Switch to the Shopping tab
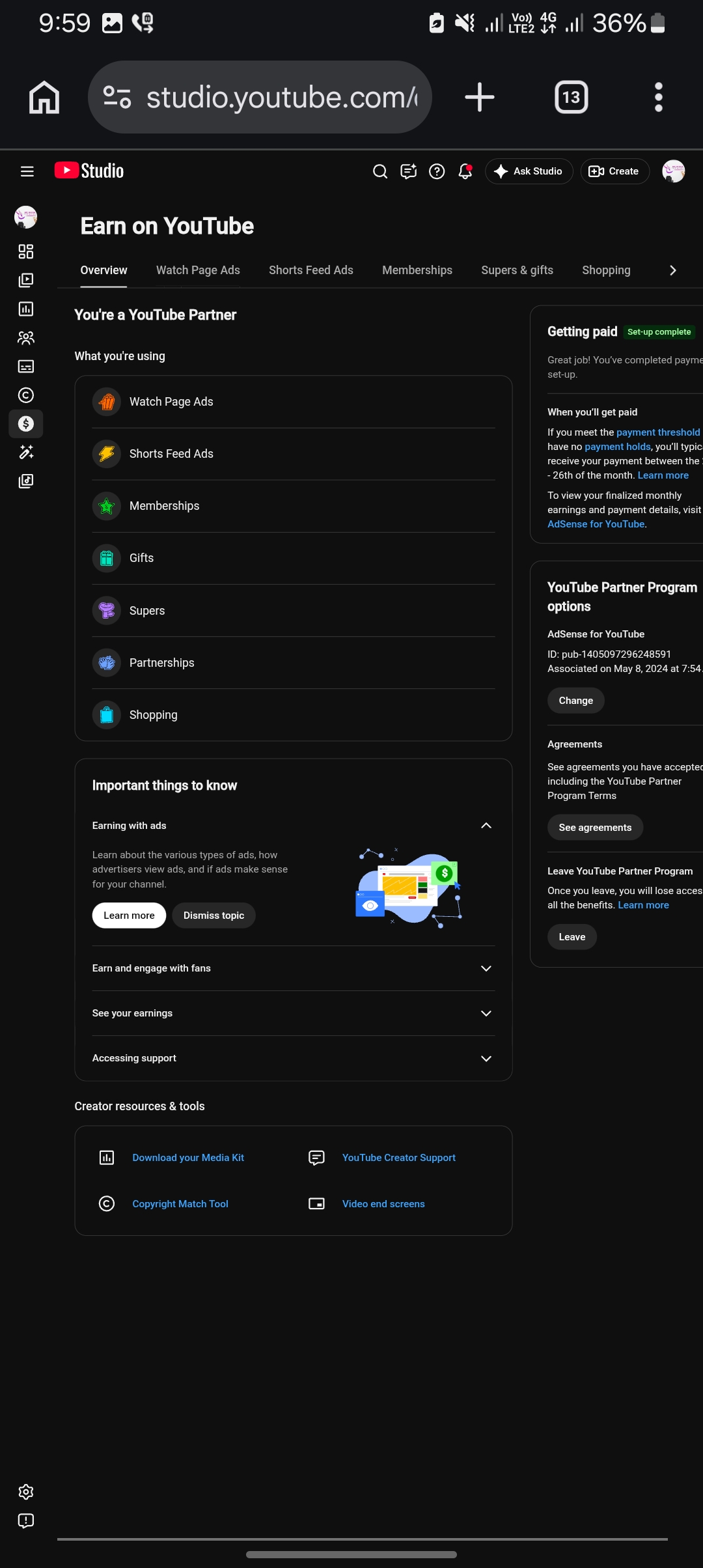The height and width of the screenshot is (1568, 703). [606, 270]
